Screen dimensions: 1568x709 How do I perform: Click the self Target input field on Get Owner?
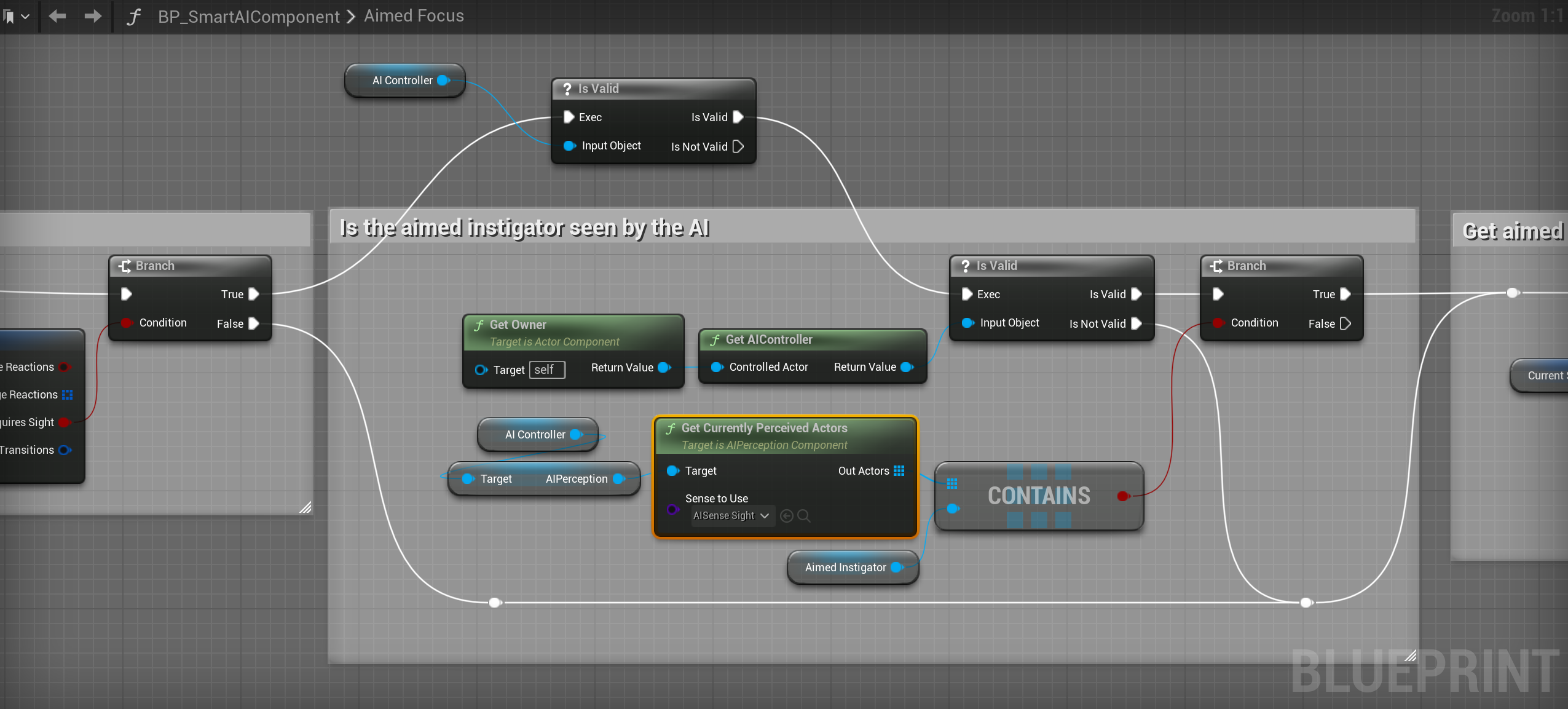(546, 370)
